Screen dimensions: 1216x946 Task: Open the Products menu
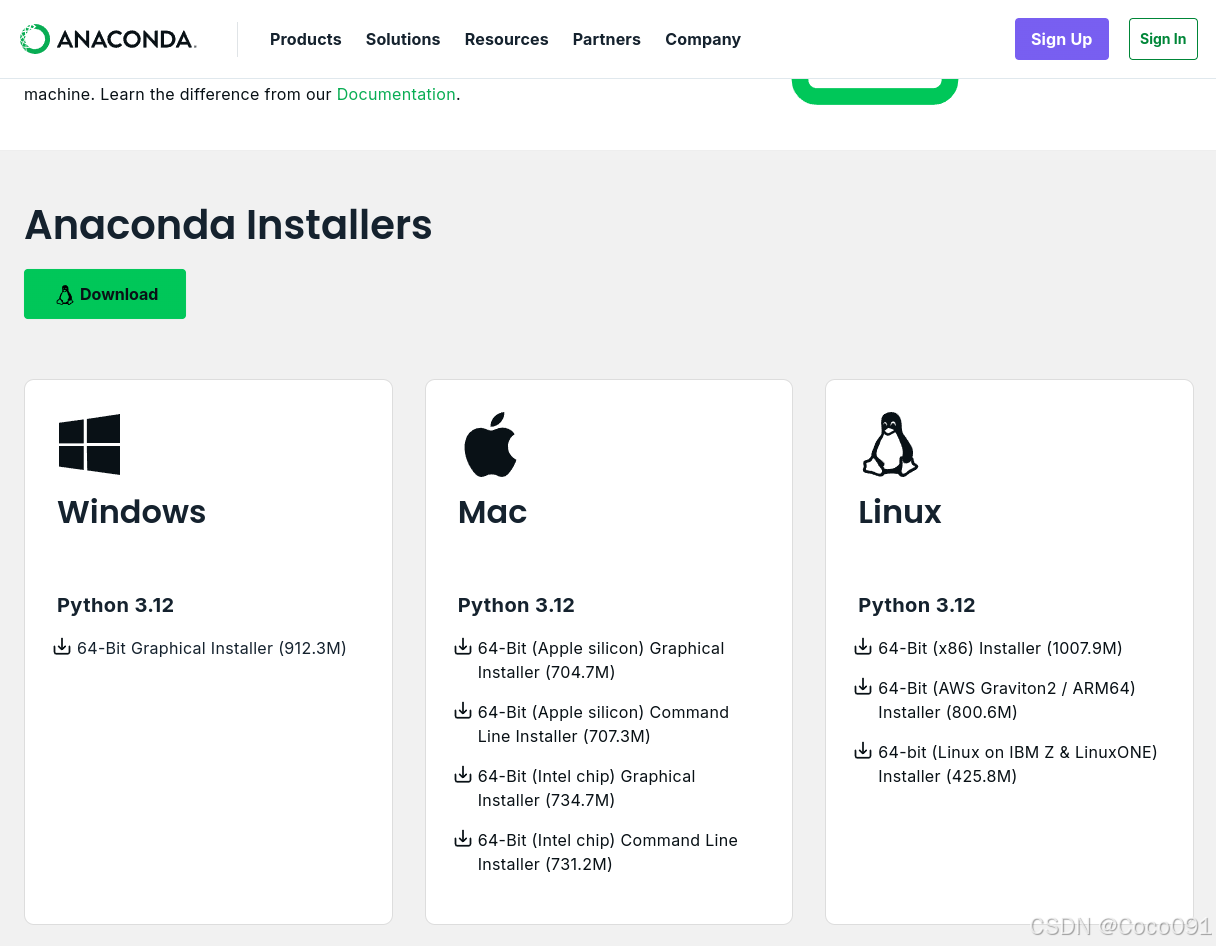click(x=306, y=39)
